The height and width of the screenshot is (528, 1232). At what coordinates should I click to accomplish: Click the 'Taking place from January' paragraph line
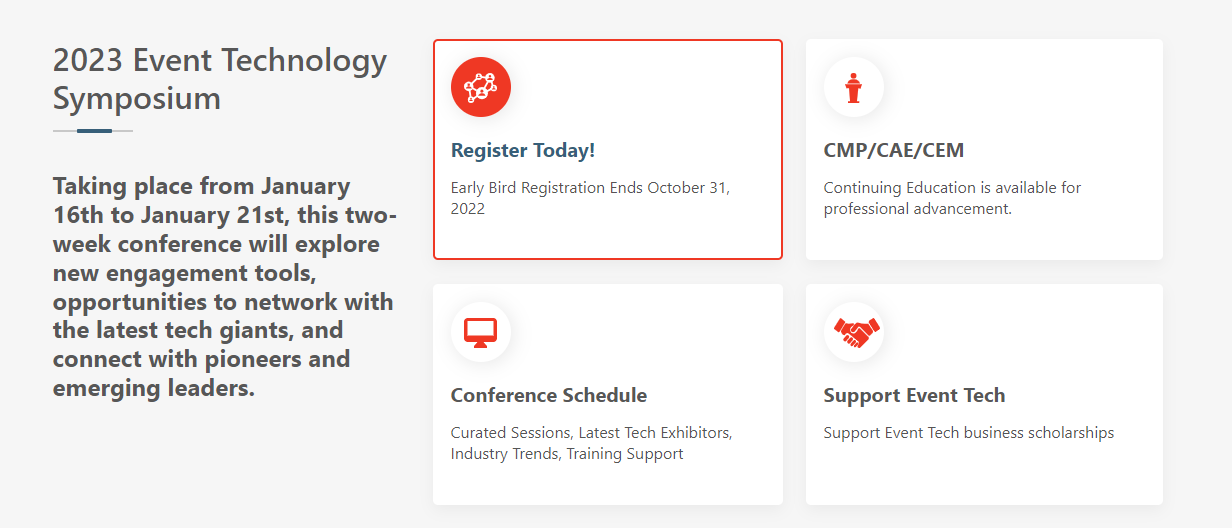[202, 186]
